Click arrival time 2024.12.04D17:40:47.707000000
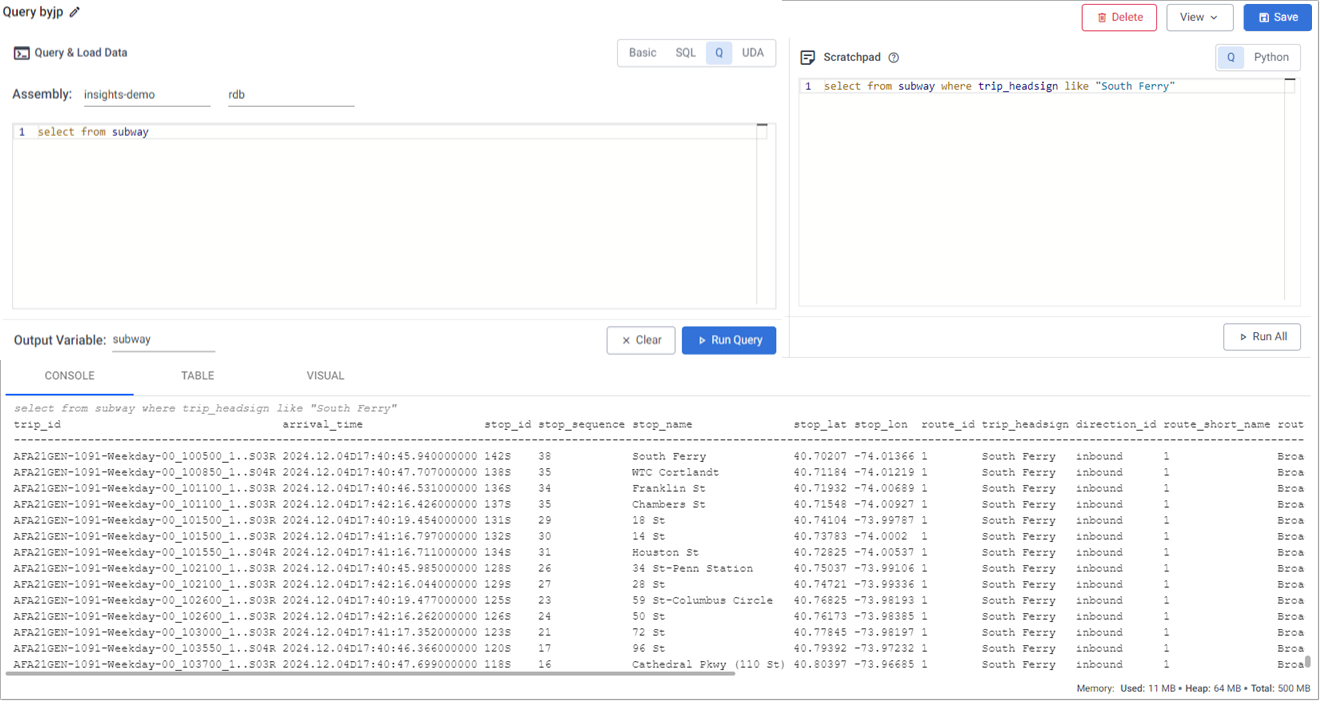Screen dimensions: 1321x702 point(380,473)
